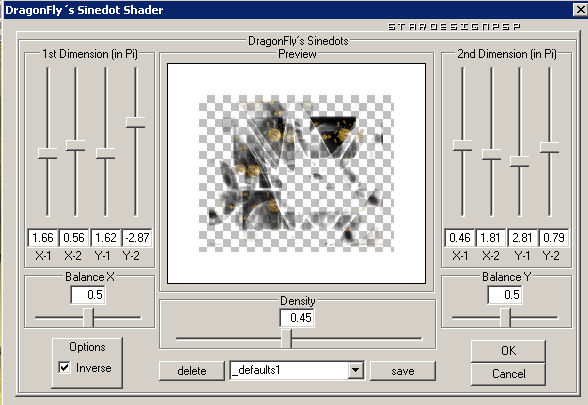
Task: Click the 2nd Dimension Y-2 slider handle
Action: point(549,147)
